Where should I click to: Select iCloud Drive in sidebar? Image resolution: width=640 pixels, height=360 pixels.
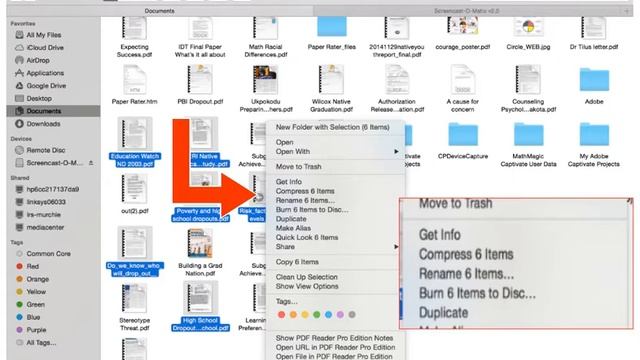[x=45, y=48]
